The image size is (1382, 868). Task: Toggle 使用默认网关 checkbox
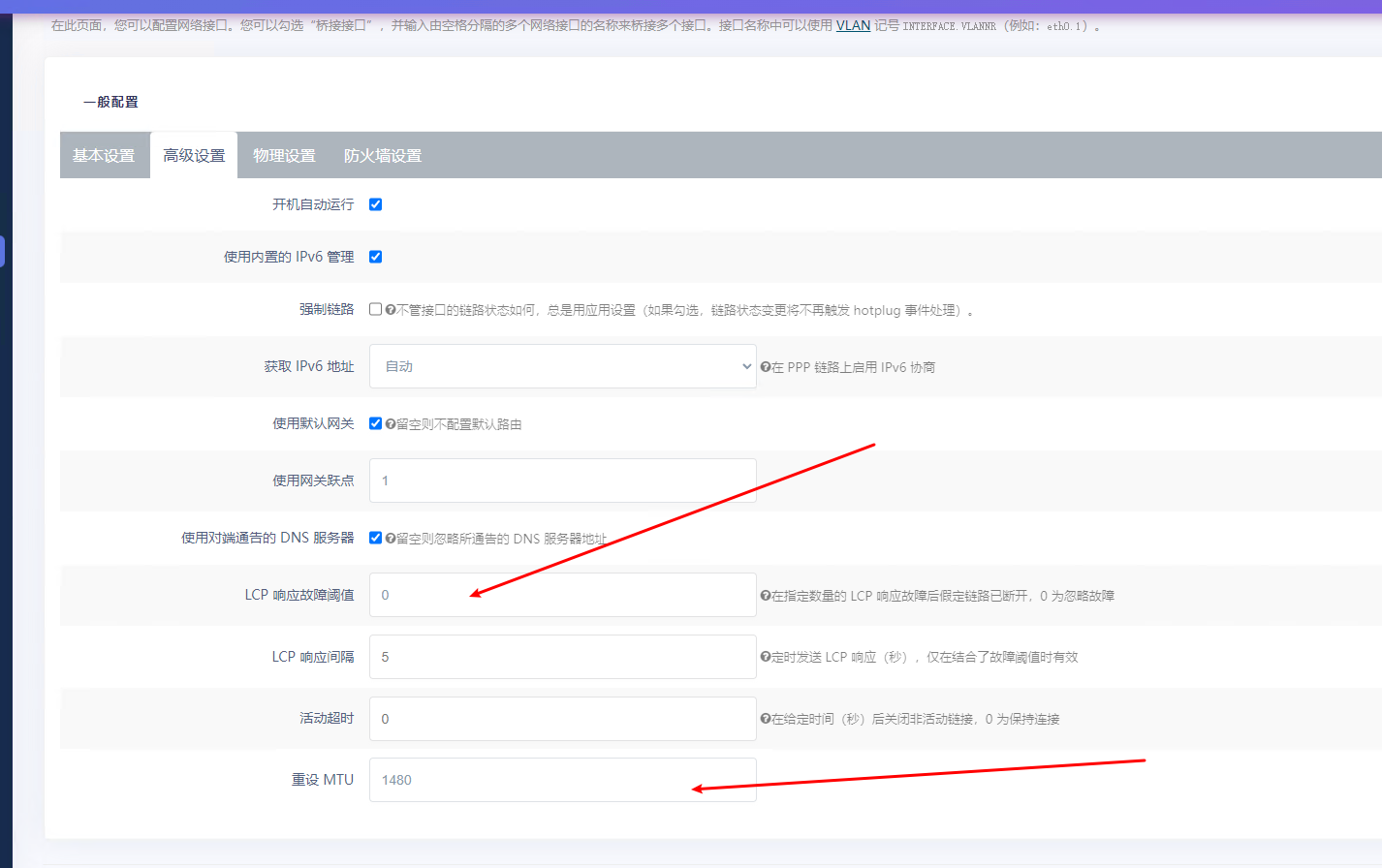pyautogui.click(x=376, y=424)
